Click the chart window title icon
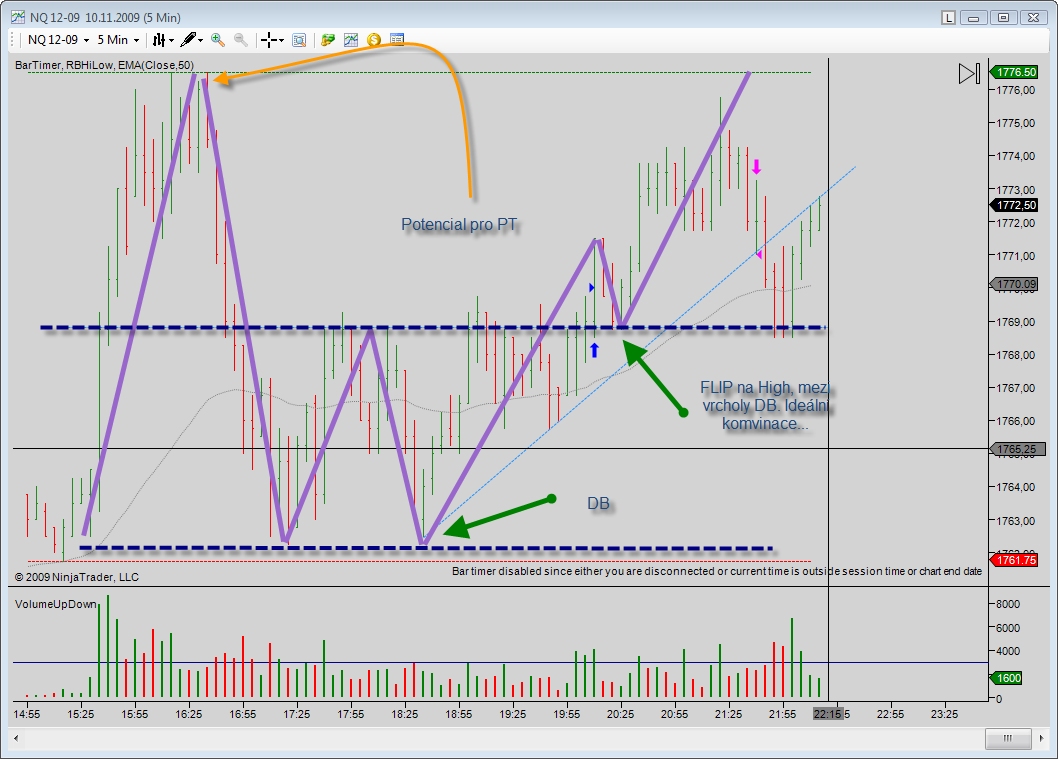 18,18
